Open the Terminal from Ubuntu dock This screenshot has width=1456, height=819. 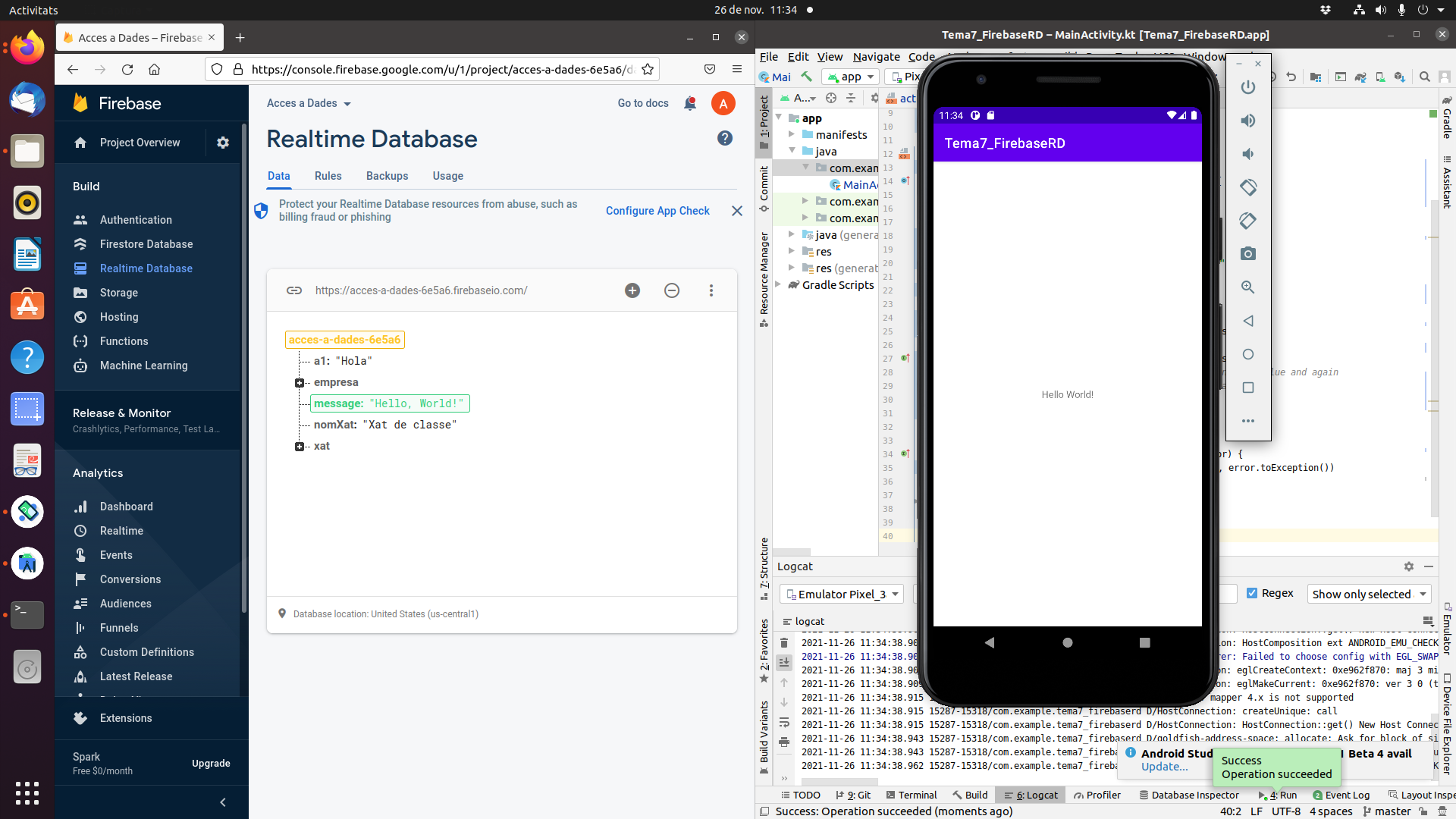point(27,614)
